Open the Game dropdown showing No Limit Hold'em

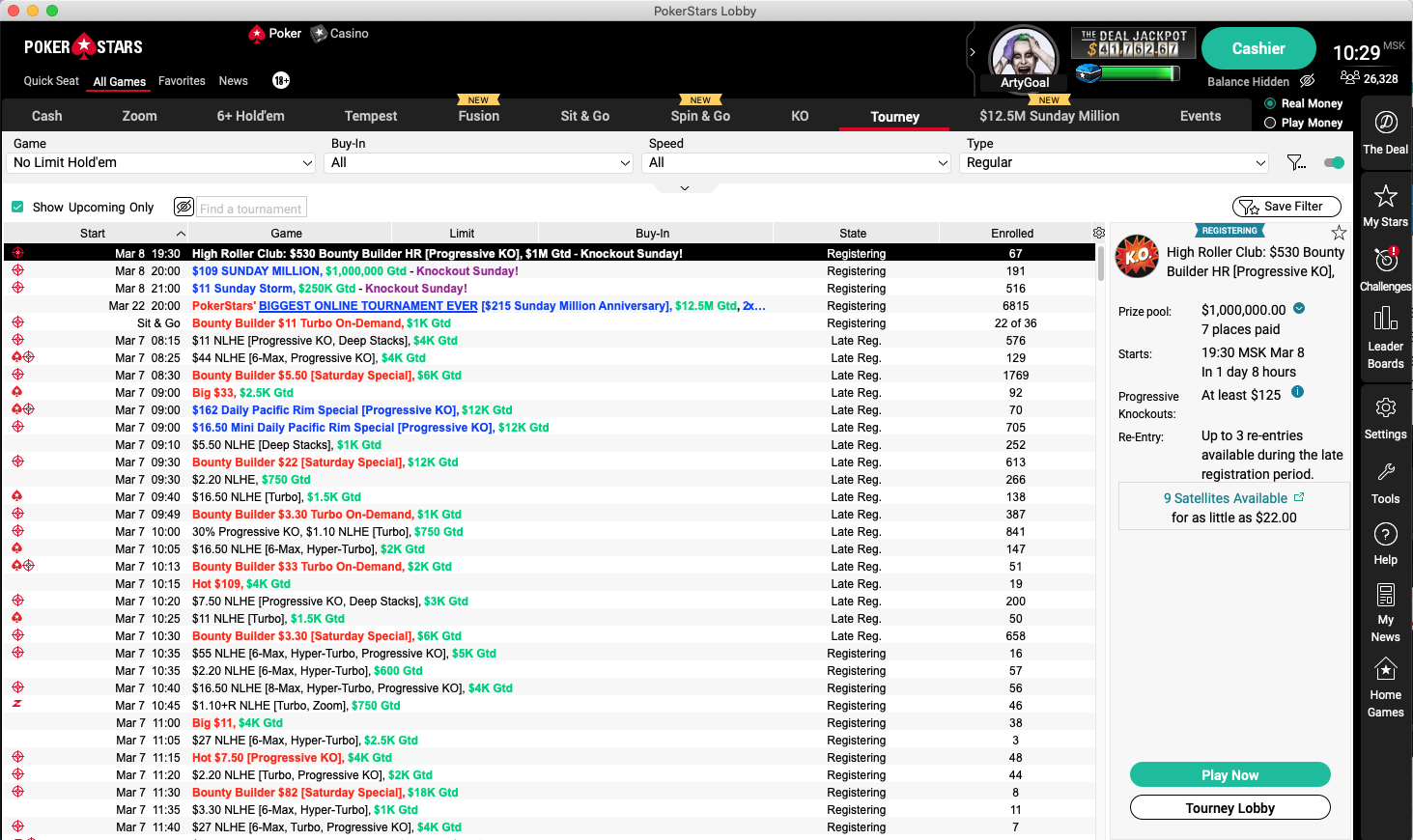click(159, 162)
